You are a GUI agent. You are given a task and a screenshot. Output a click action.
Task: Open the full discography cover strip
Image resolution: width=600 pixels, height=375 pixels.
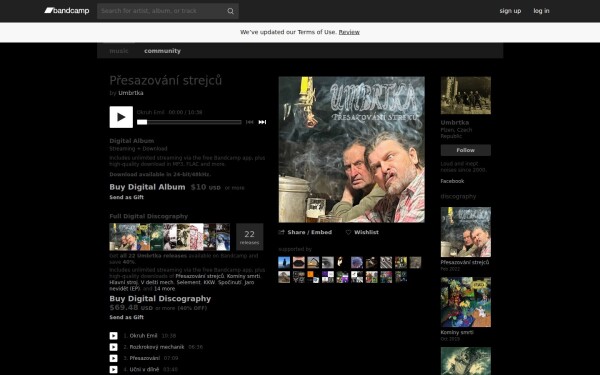coord(170,237)
